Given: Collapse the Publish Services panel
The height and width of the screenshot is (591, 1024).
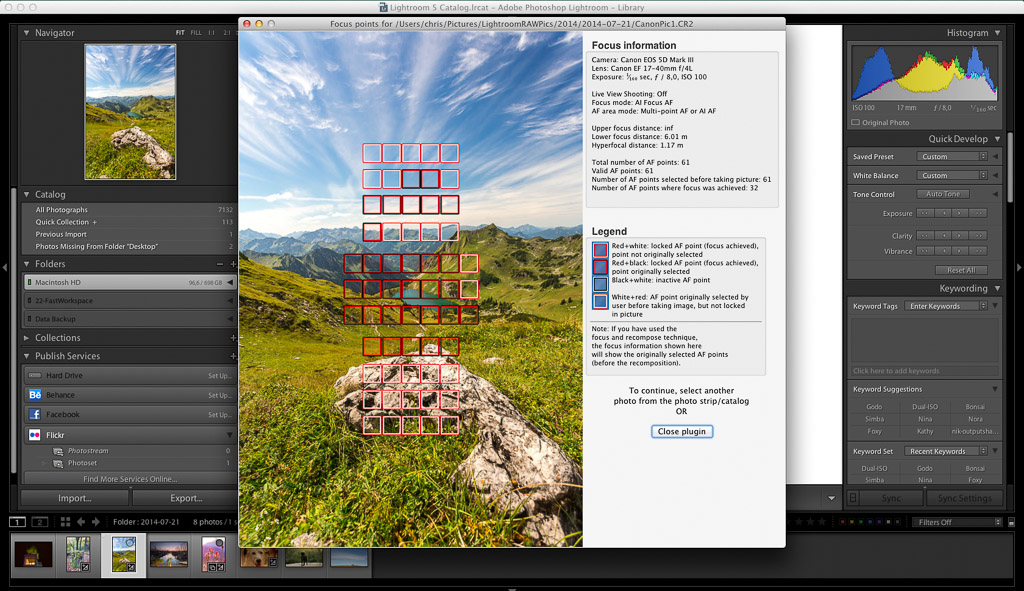Looking at the screenshot, I should point(27,356).
